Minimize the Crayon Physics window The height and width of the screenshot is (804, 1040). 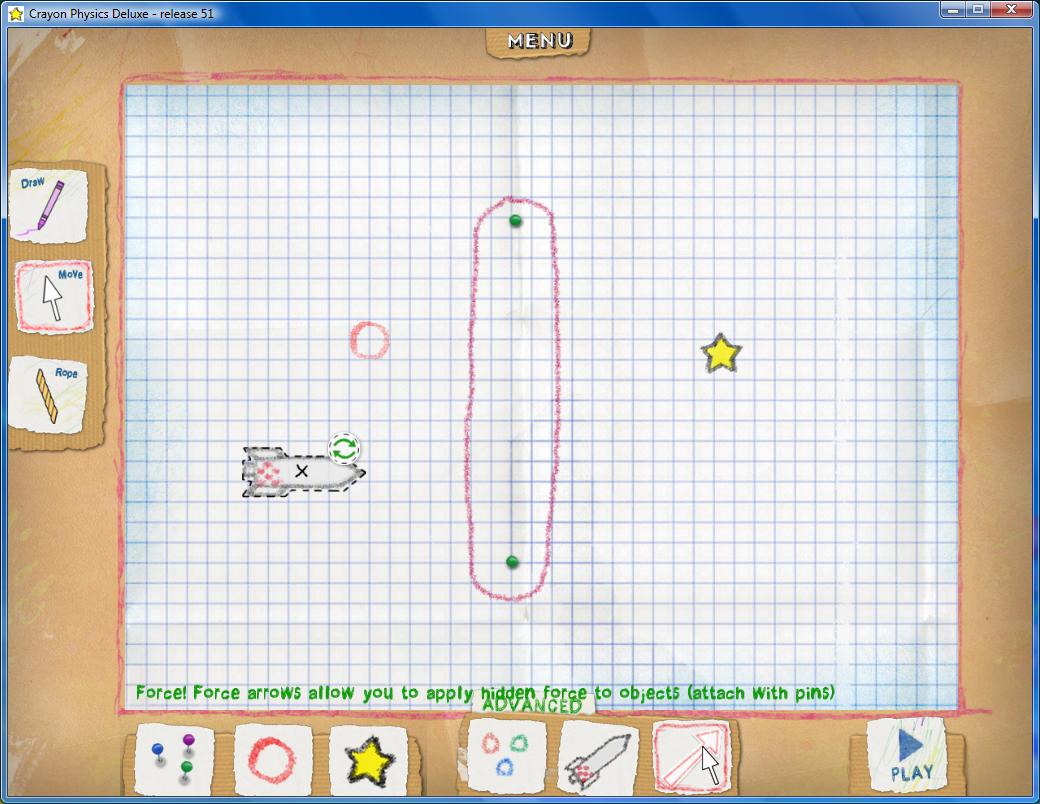[953, 10]
